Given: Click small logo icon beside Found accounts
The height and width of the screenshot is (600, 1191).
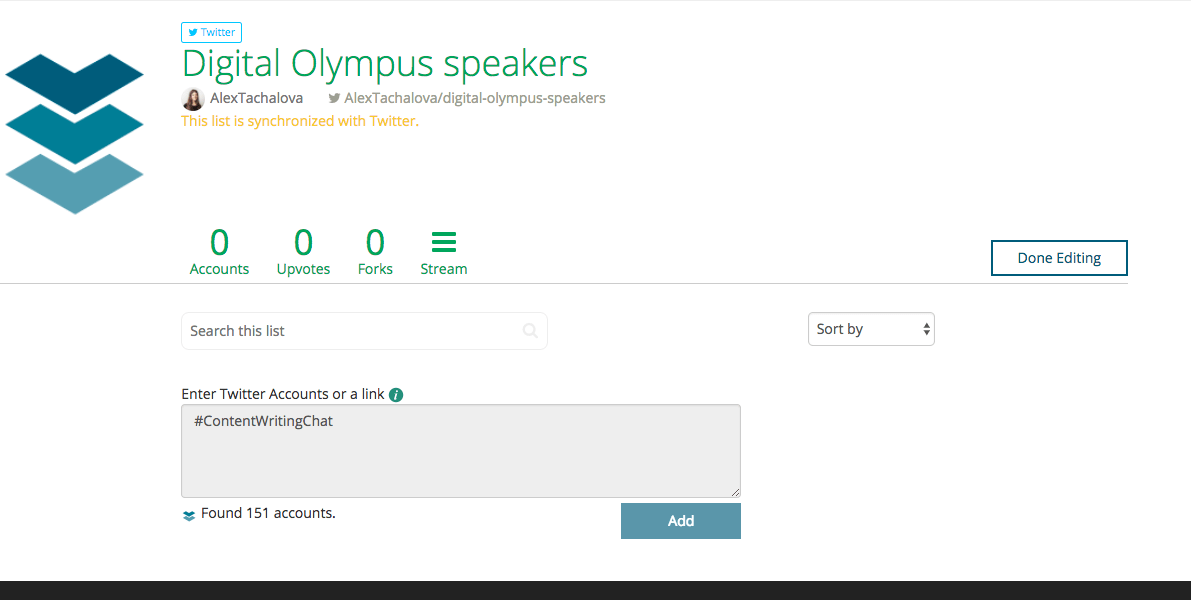Looking at the screenshot, I should (189, 515).
